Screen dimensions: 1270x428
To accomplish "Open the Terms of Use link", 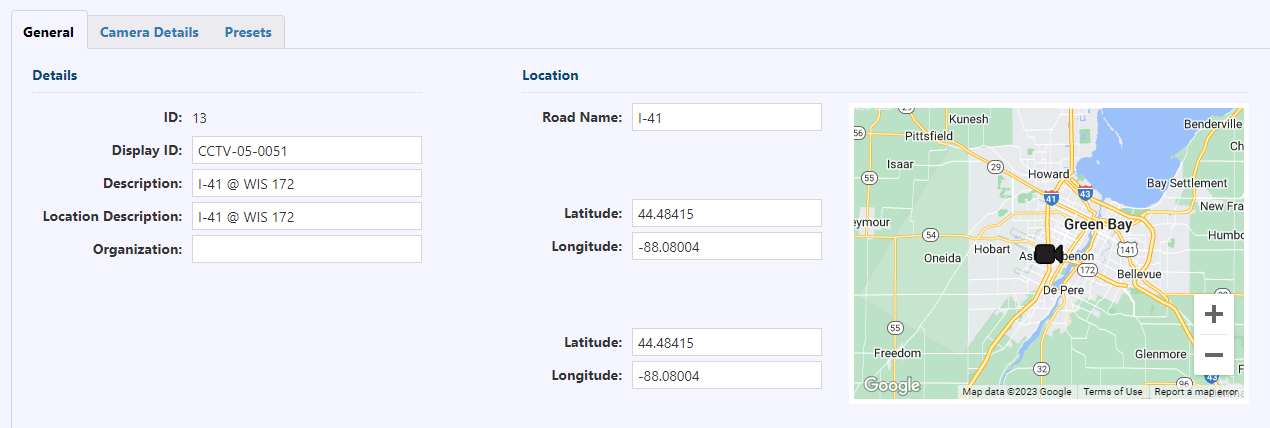I will click(x=1112, y=392).
